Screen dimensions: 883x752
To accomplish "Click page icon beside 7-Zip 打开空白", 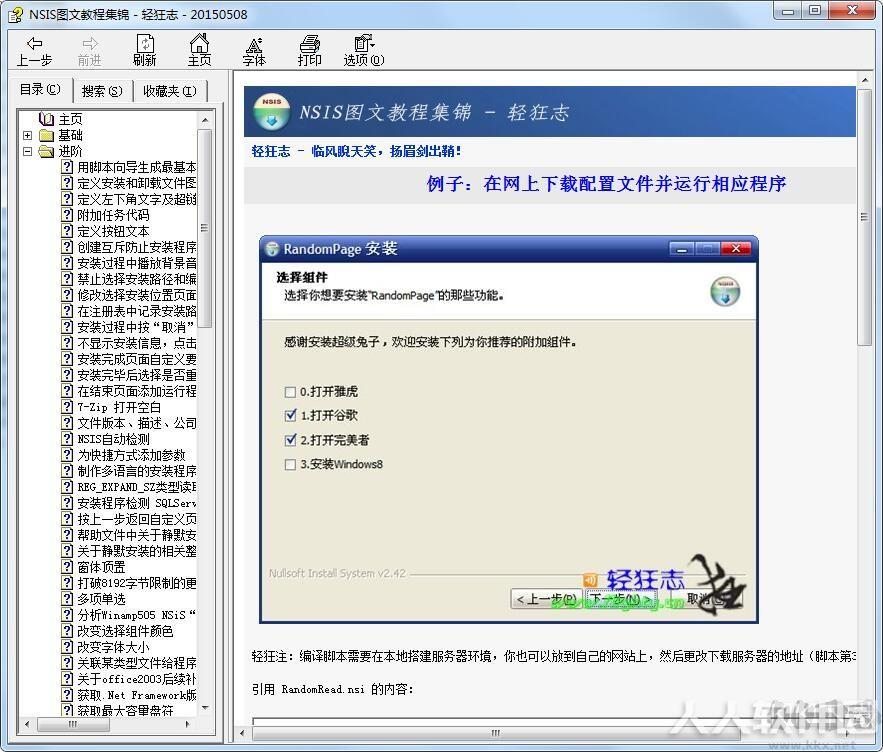I will pyautogui.click(x=68, y=407).
